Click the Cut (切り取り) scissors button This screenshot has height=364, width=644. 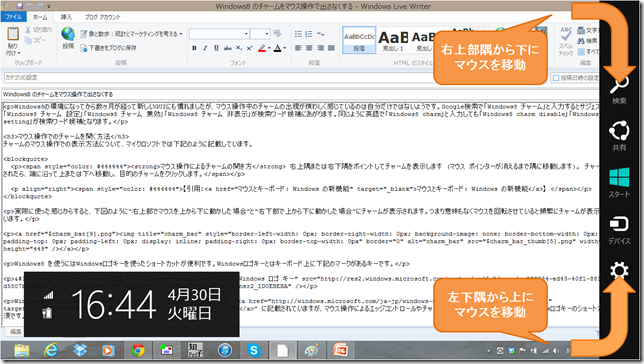click(x=38, y=30)
